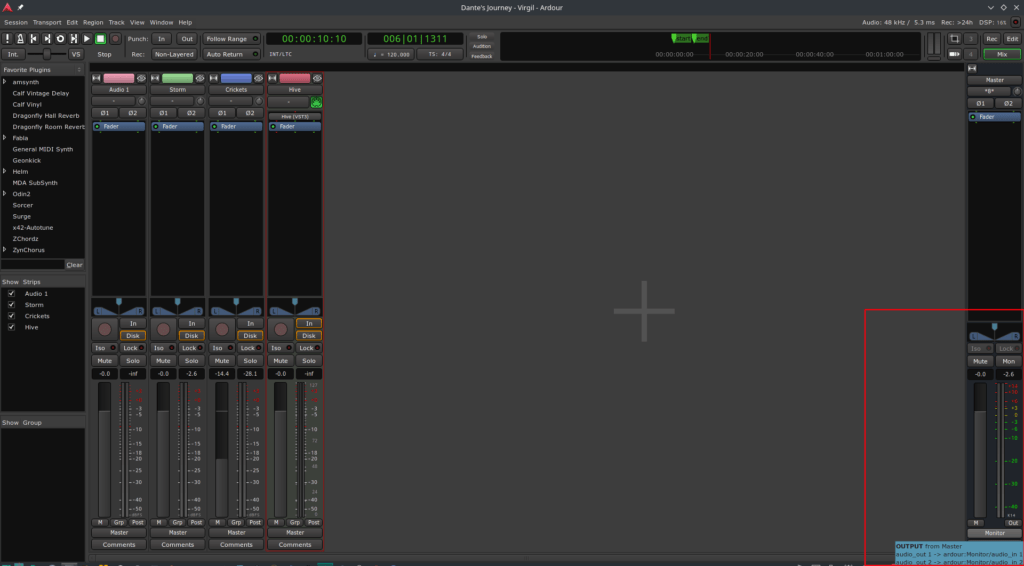1024x566 pixels.
Task: Solo the Storm track
Action: [x=192, y=360]
